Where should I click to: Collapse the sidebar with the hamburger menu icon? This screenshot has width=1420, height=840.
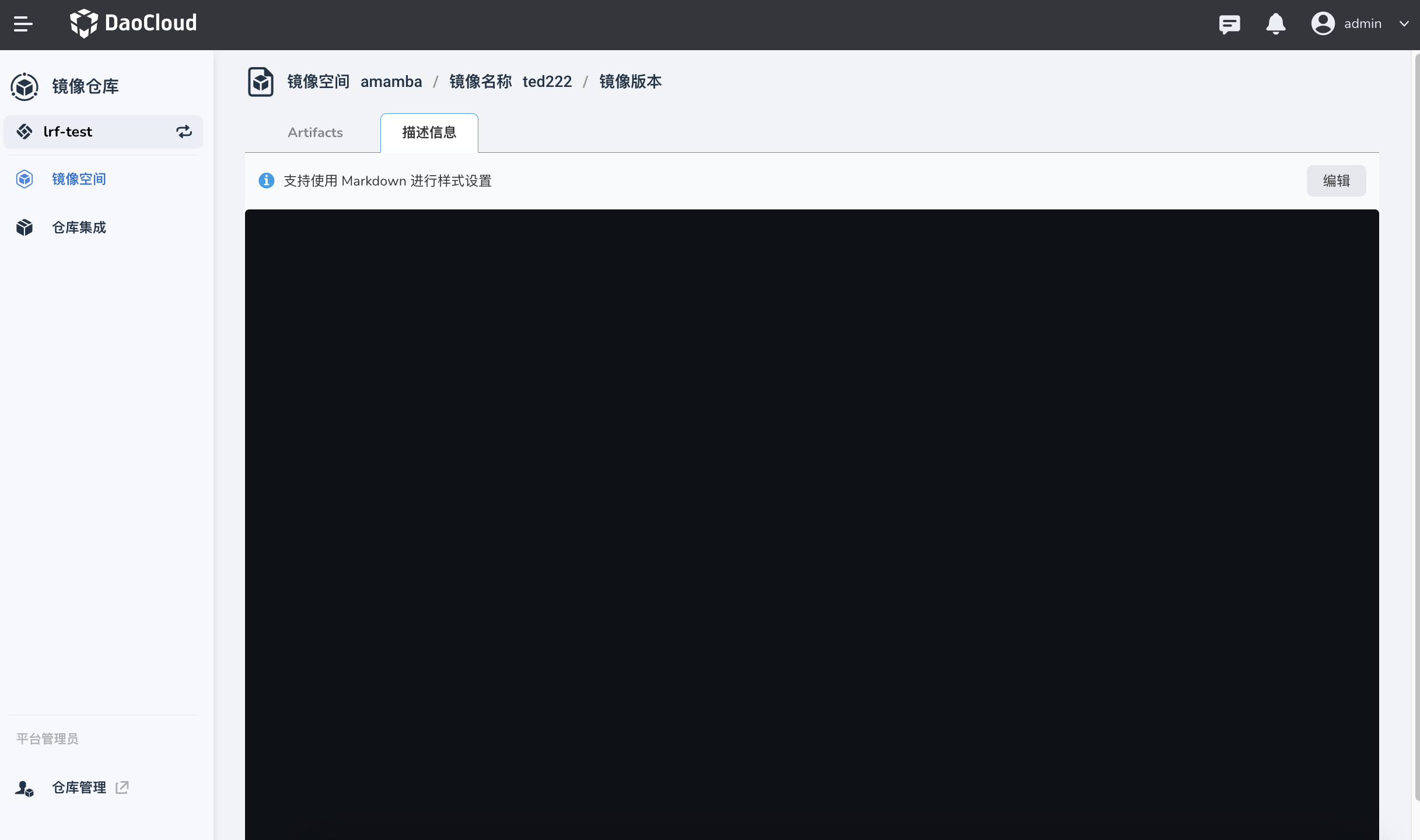pos(23,24)
